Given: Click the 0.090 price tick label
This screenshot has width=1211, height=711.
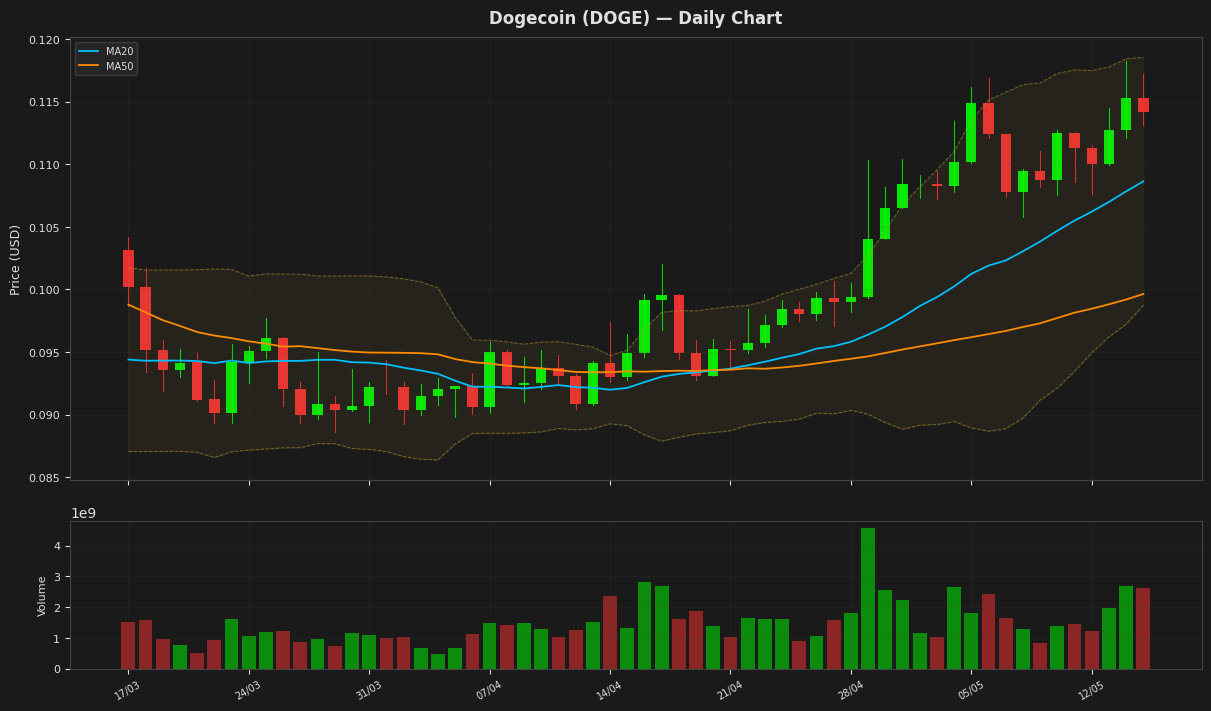Looking at the screenshot, I should click(x=44, y=415).
